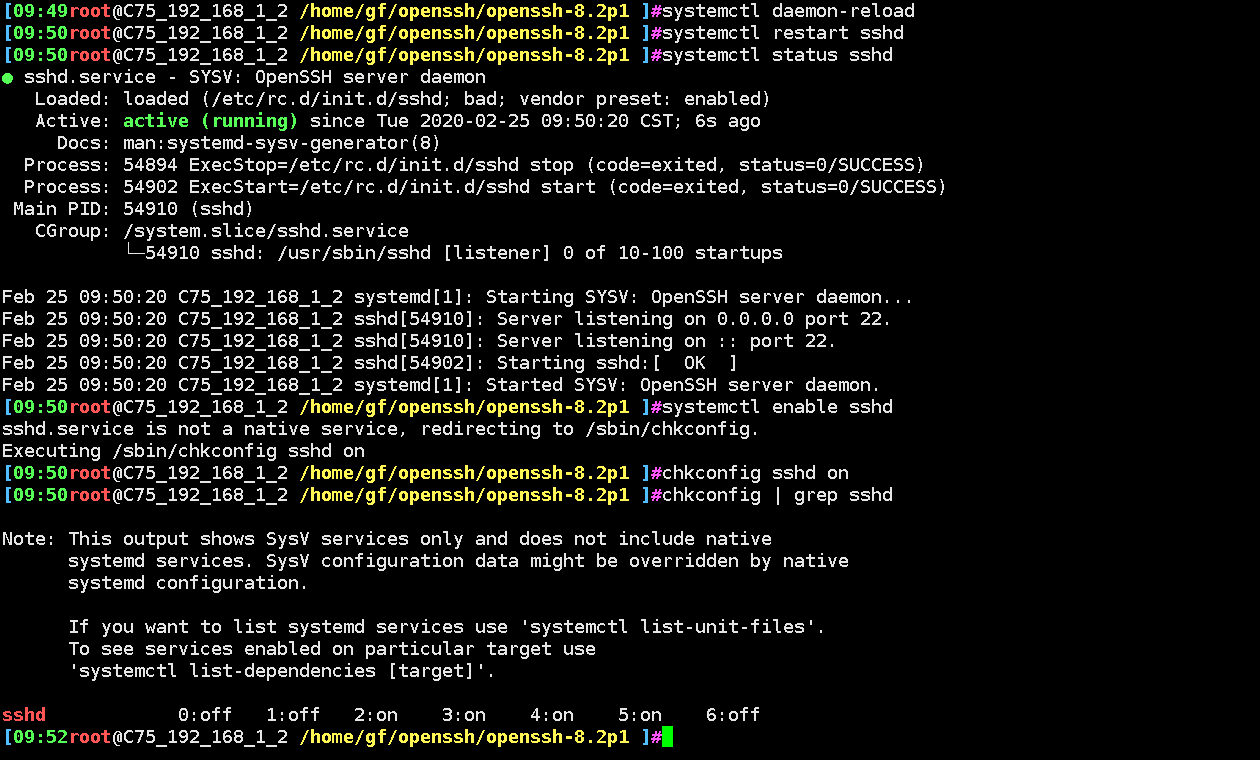Click the "09:52" timestamp in the last prompt
This screenshot has width=1260, height=760.
(x=41, y=737)
